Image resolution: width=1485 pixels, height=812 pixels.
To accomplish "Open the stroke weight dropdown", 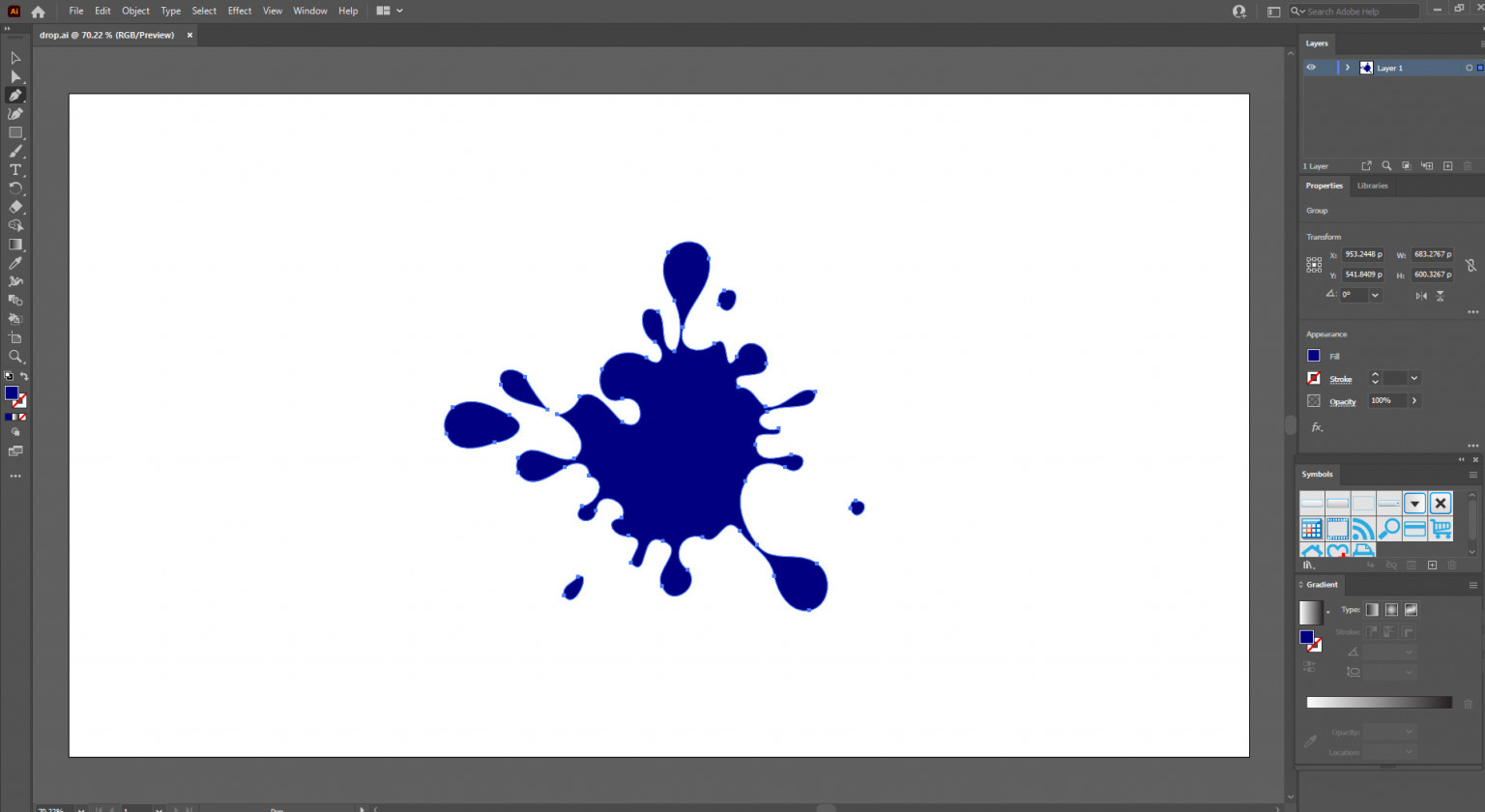I will [1413, 378].
